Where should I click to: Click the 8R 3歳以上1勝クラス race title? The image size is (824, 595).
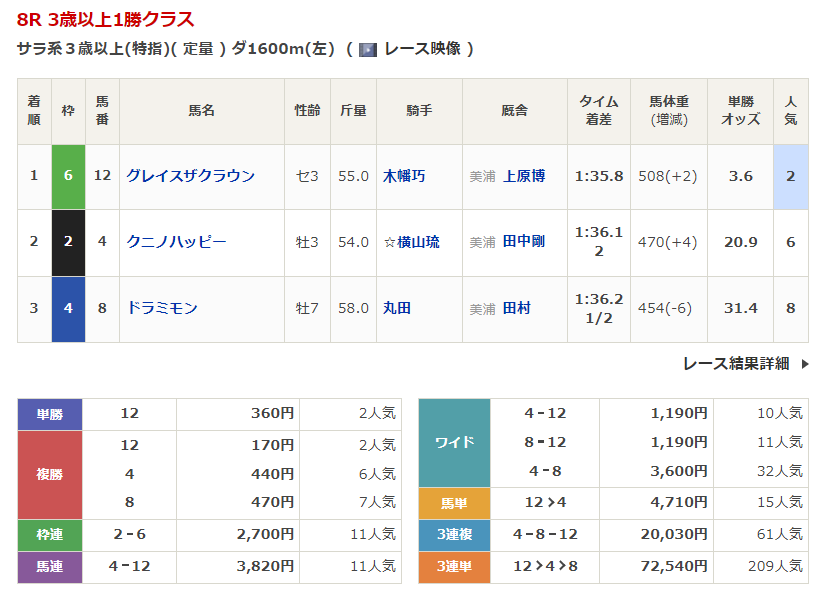click(106, 20)
